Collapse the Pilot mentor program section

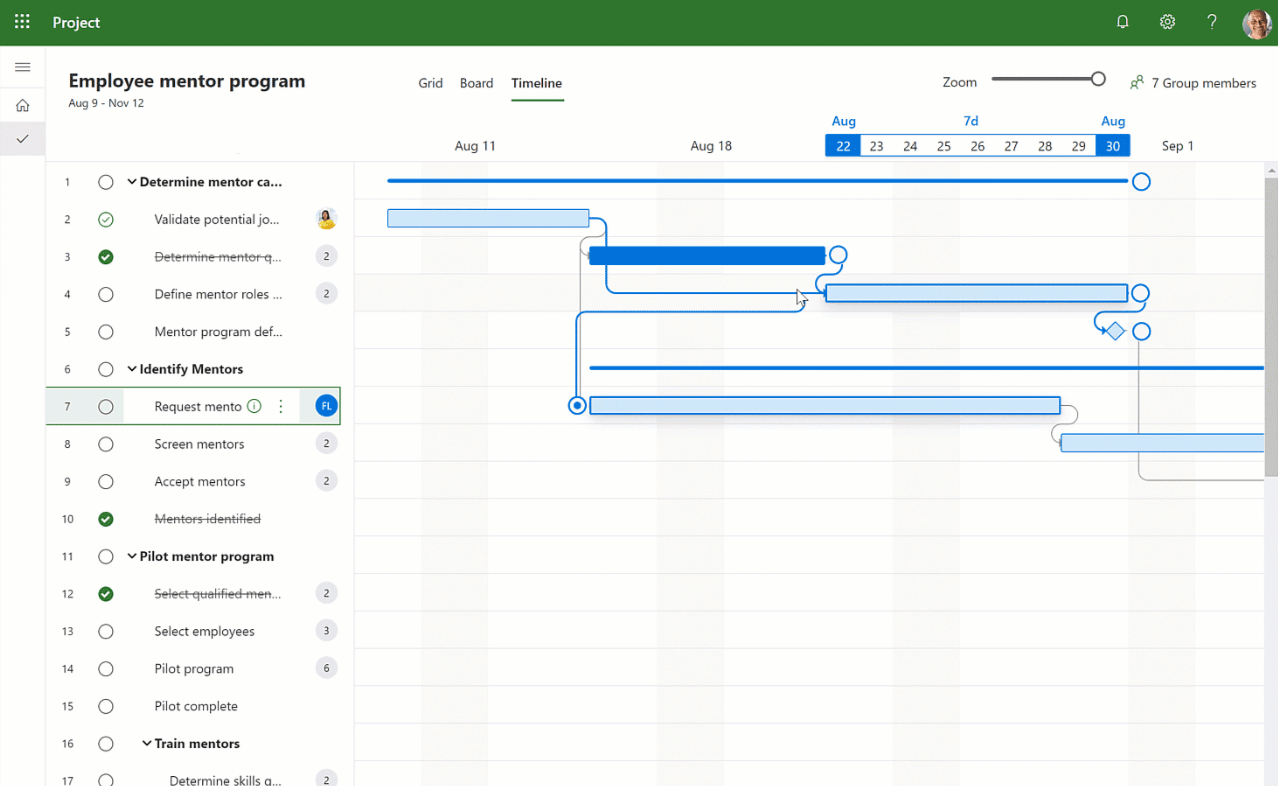point(133,556)
